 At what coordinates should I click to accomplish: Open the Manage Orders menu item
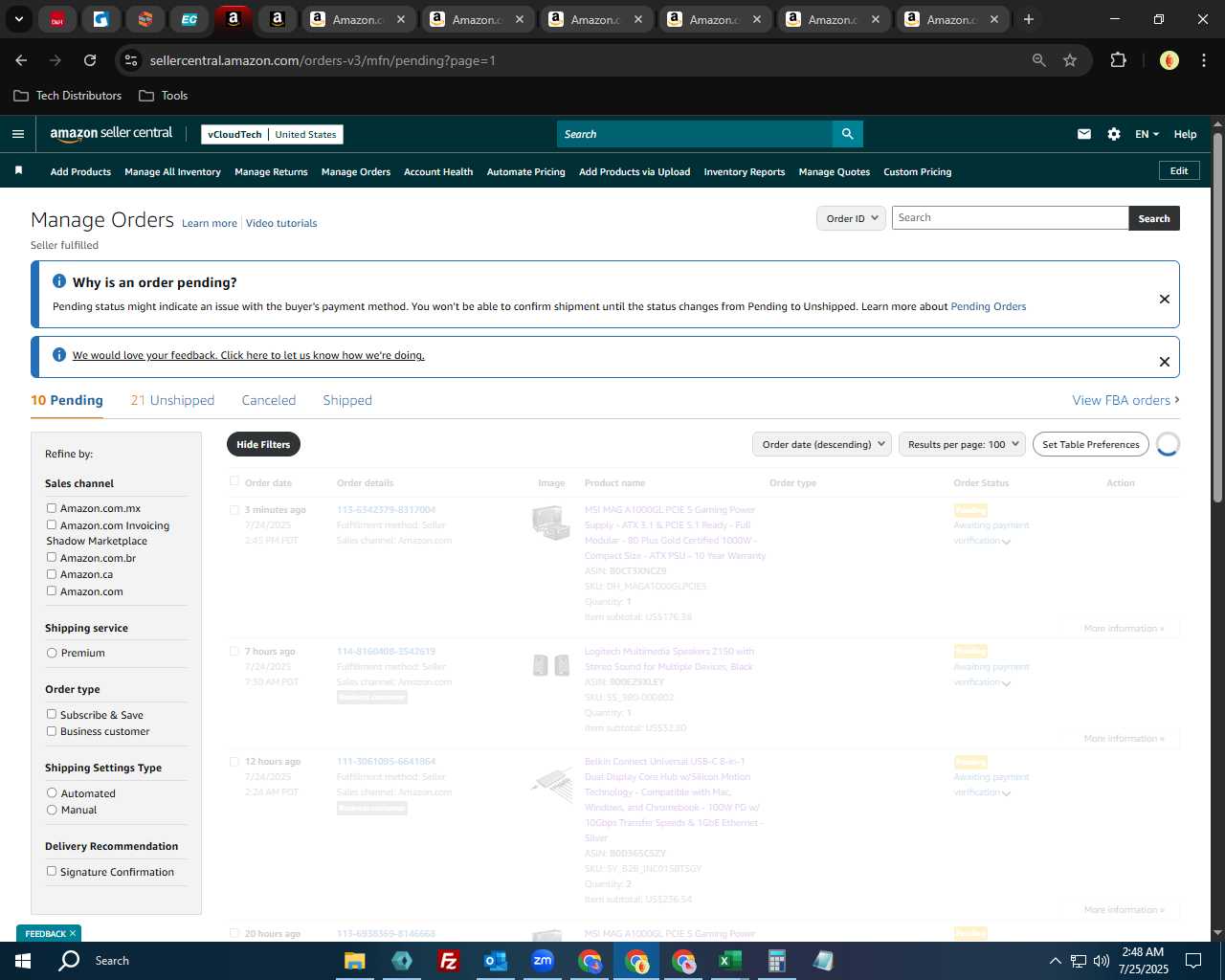pos(356,172)
